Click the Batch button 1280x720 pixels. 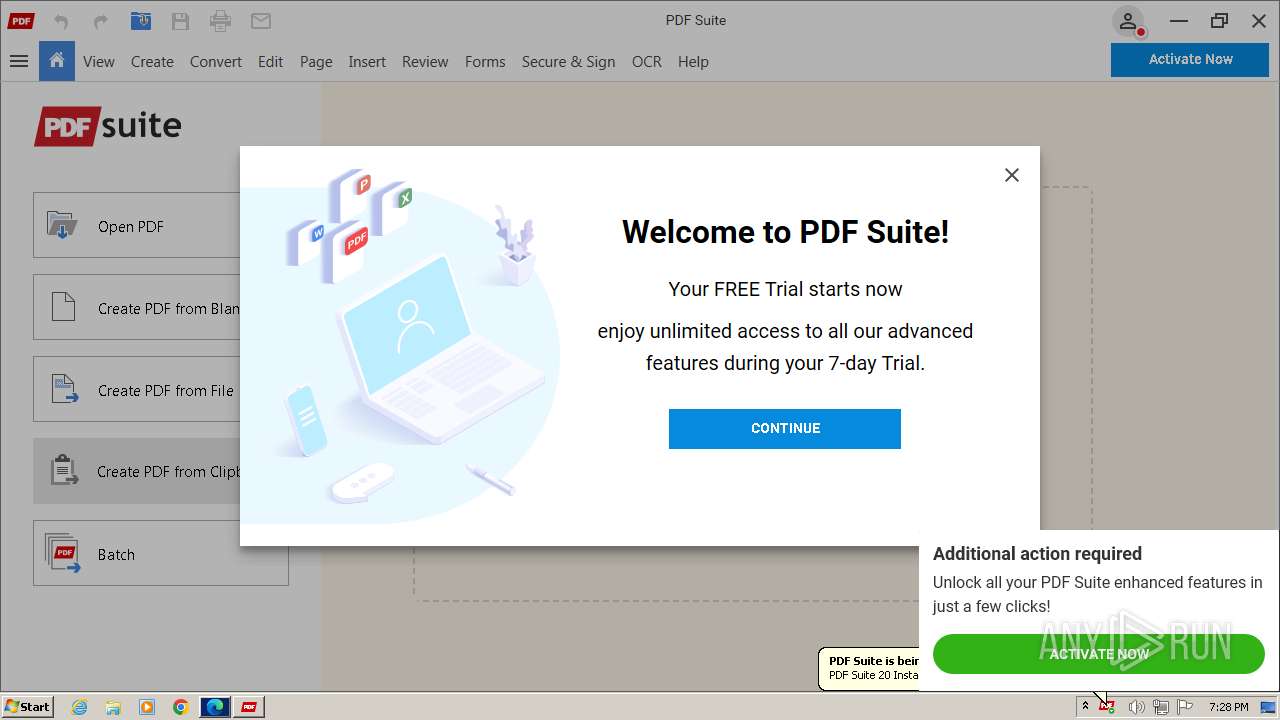click(x=160, y=553)
